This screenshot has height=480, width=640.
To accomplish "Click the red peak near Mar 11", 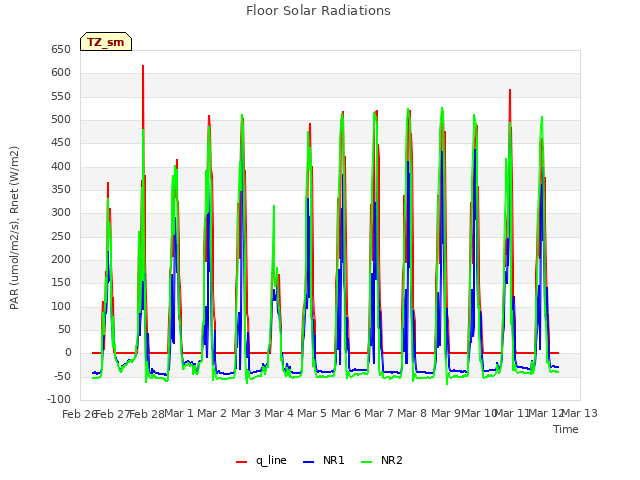I will click(510, 90).
